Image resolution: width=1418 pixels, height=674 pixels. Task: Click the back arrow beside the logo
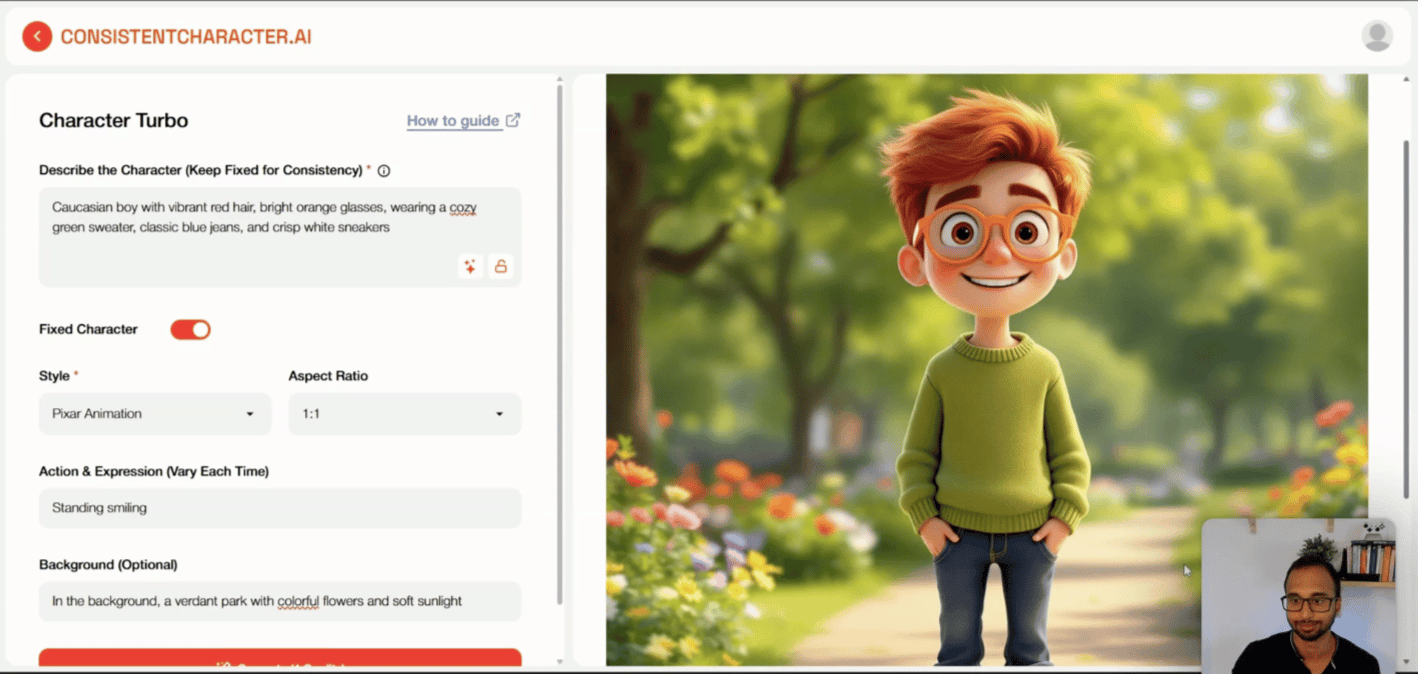[x=37, y=35]
